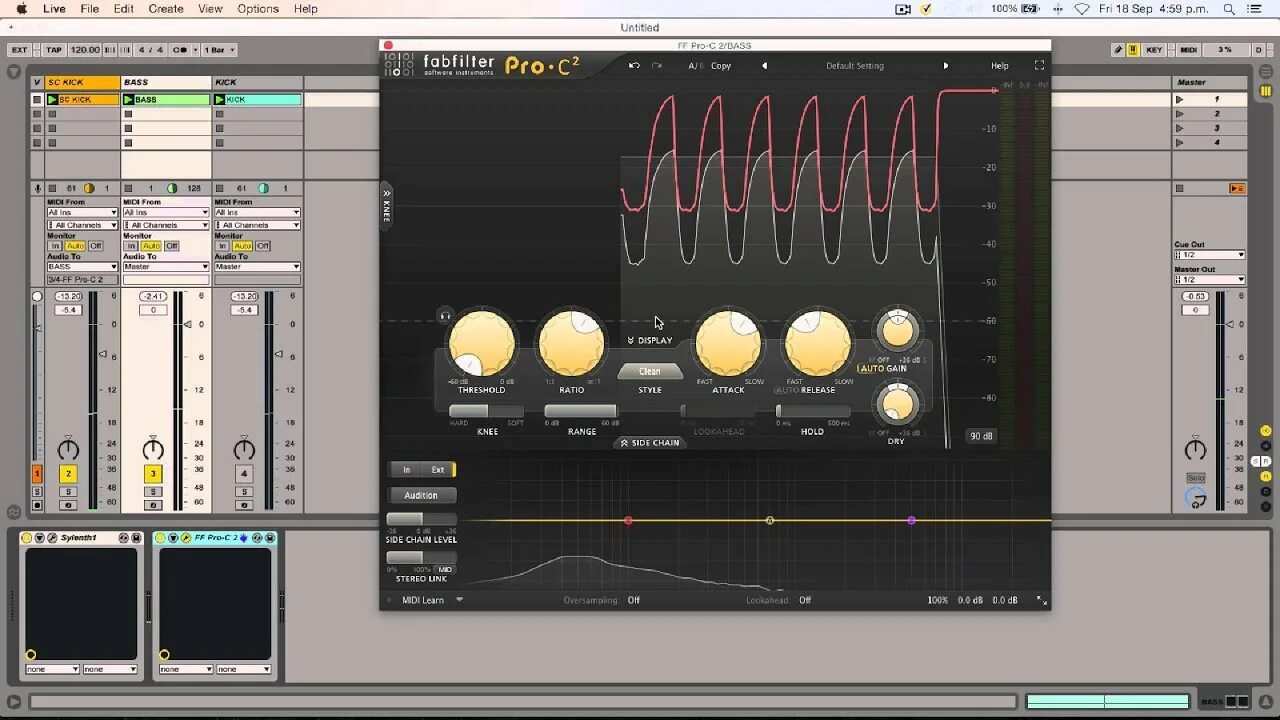Open Master Out 1/2 dropdown
The height and width of the screenshot is (720, 1280).
click(x=1209, y=280)
